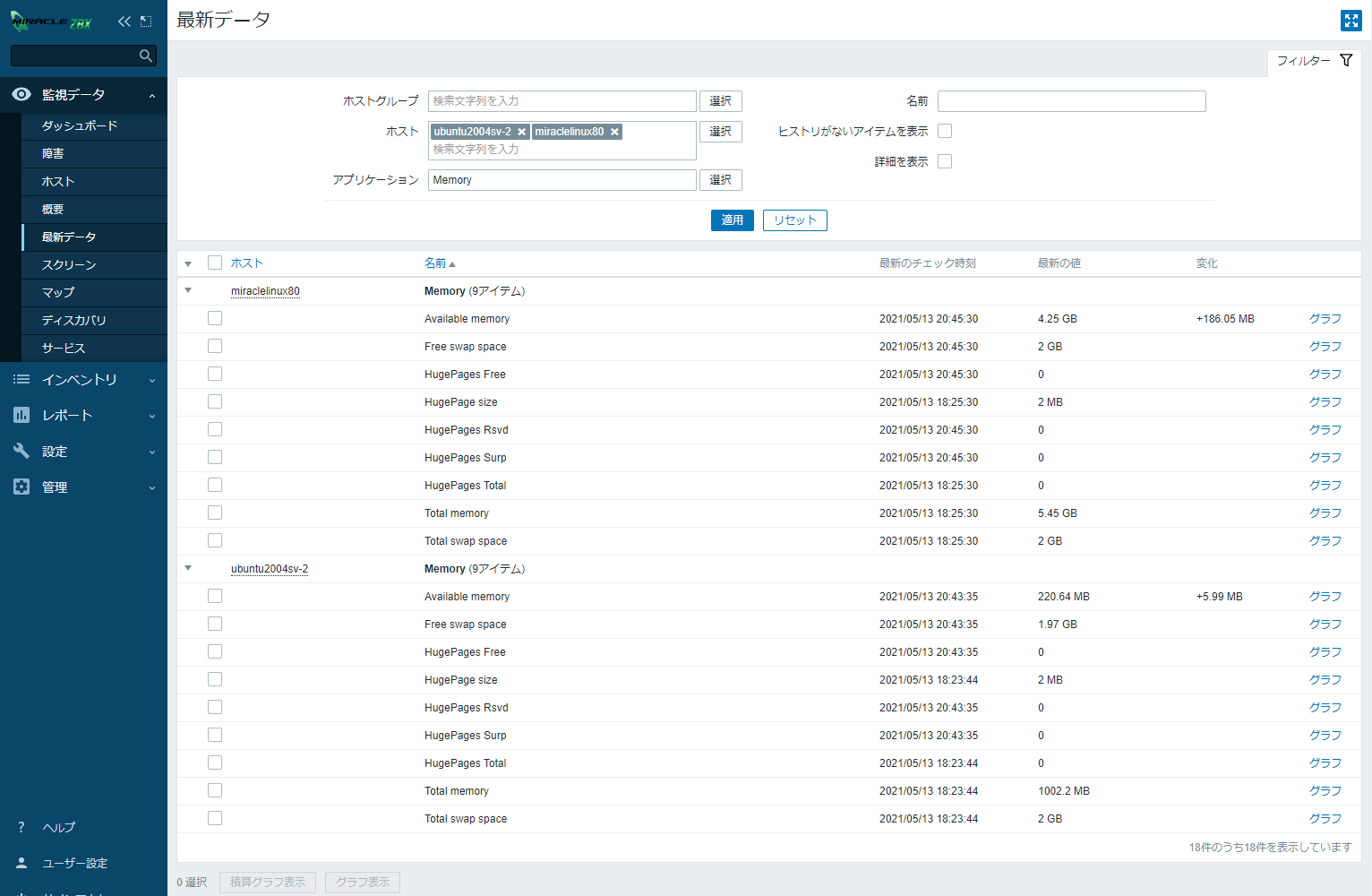Click the sidebar auto-hide icon
This screenshot has width=1372, height=896.
(x=146, y=22)
